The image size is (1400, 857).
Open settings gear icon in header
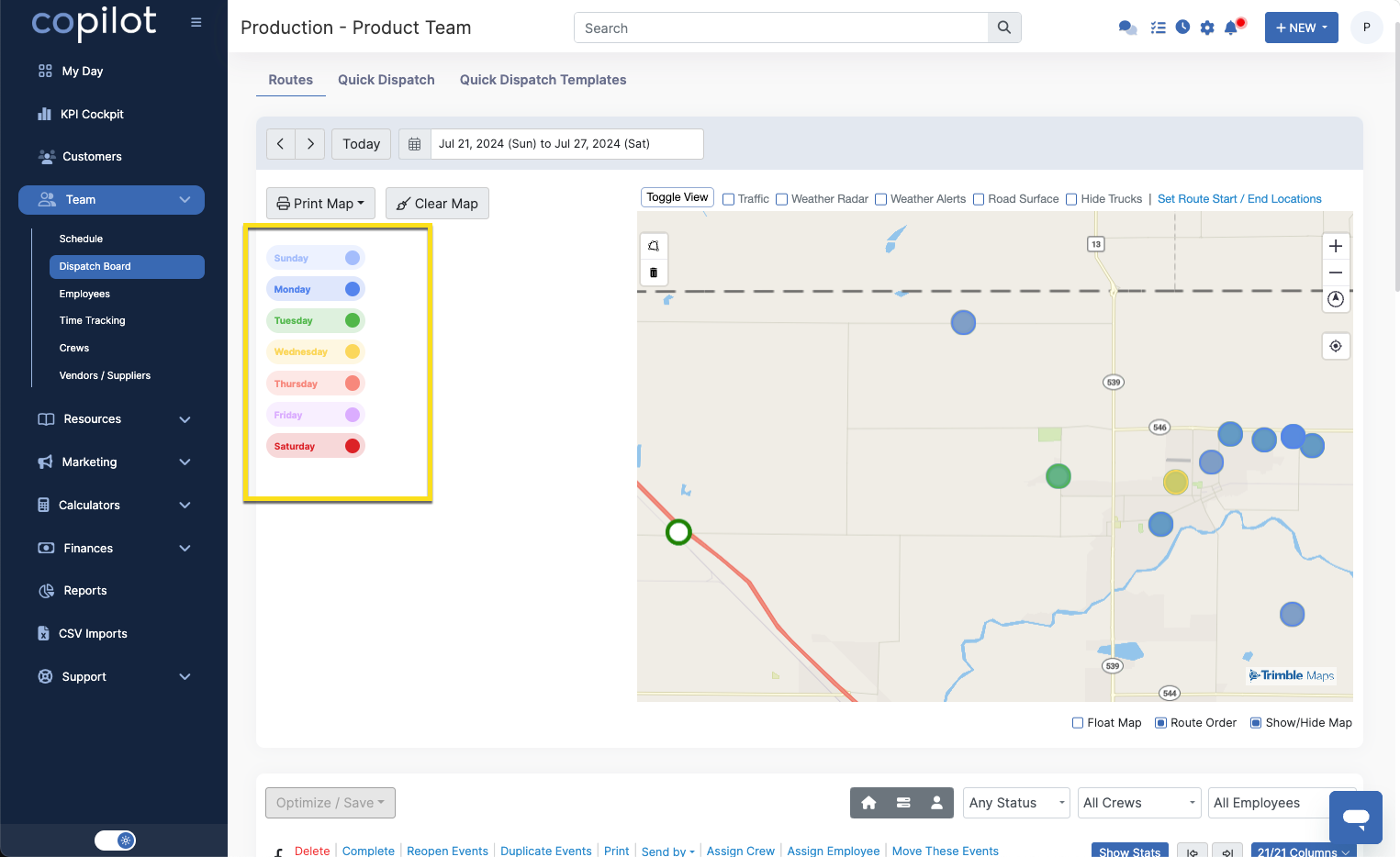(1207, 28)
